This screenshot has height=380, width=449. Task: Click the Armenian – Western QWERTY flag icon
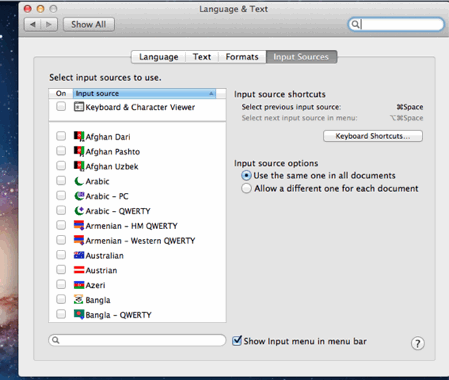(79, 240)
